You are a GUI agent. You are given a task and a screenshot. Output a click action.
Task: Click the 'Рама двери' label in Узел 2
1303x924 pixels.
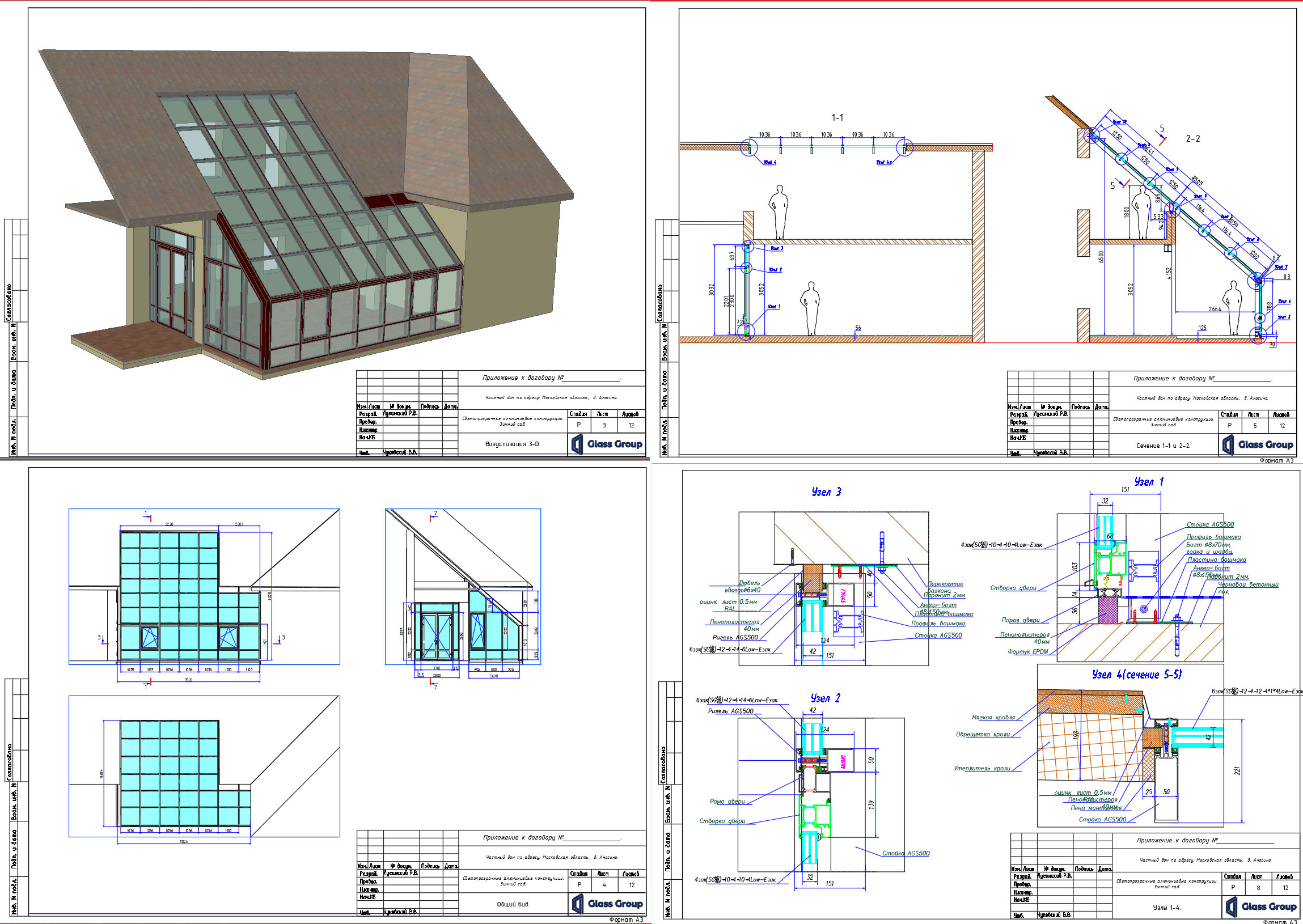[x=727, y=802]
